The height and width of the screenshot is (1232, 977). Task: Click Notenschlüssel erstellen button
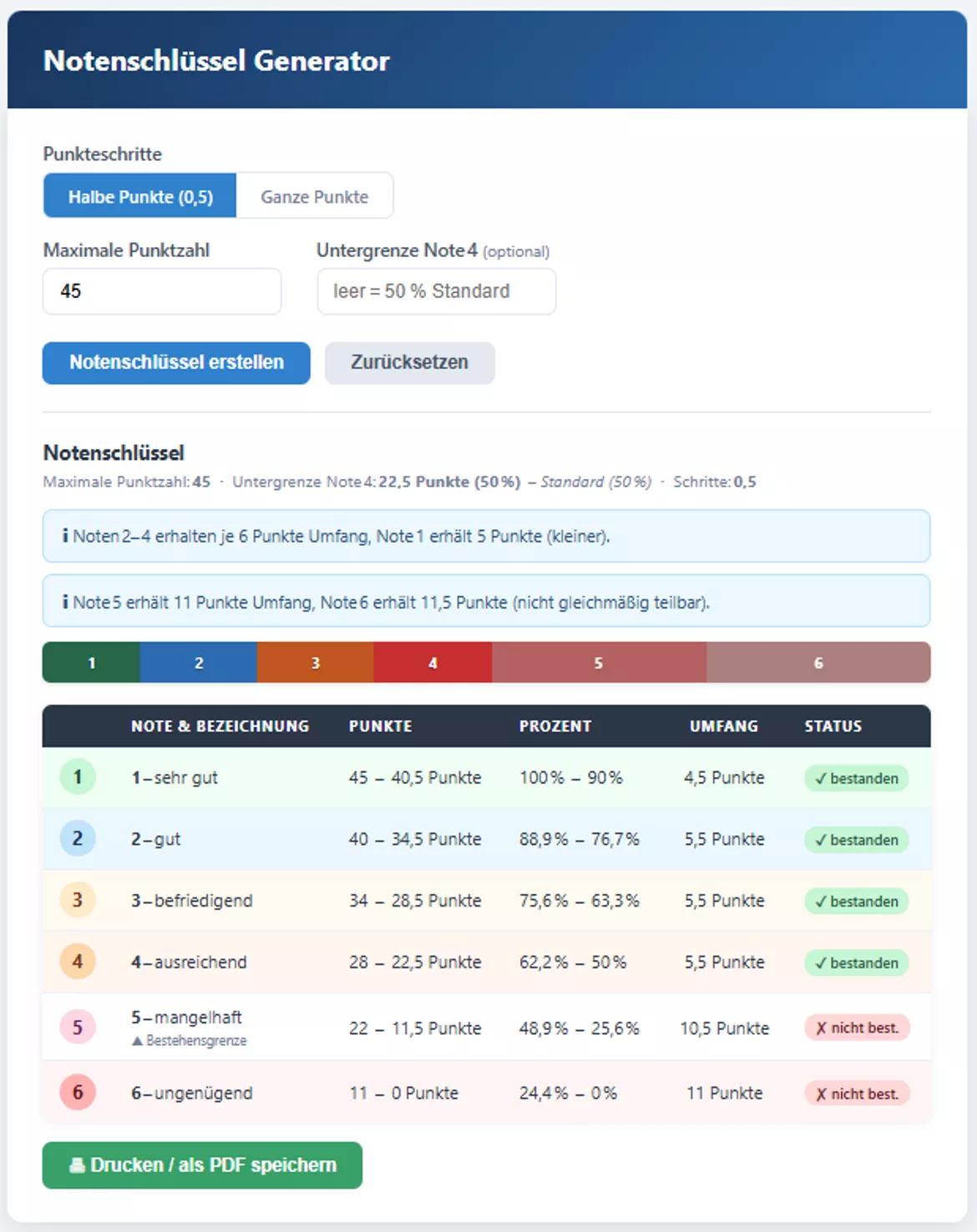176,363
